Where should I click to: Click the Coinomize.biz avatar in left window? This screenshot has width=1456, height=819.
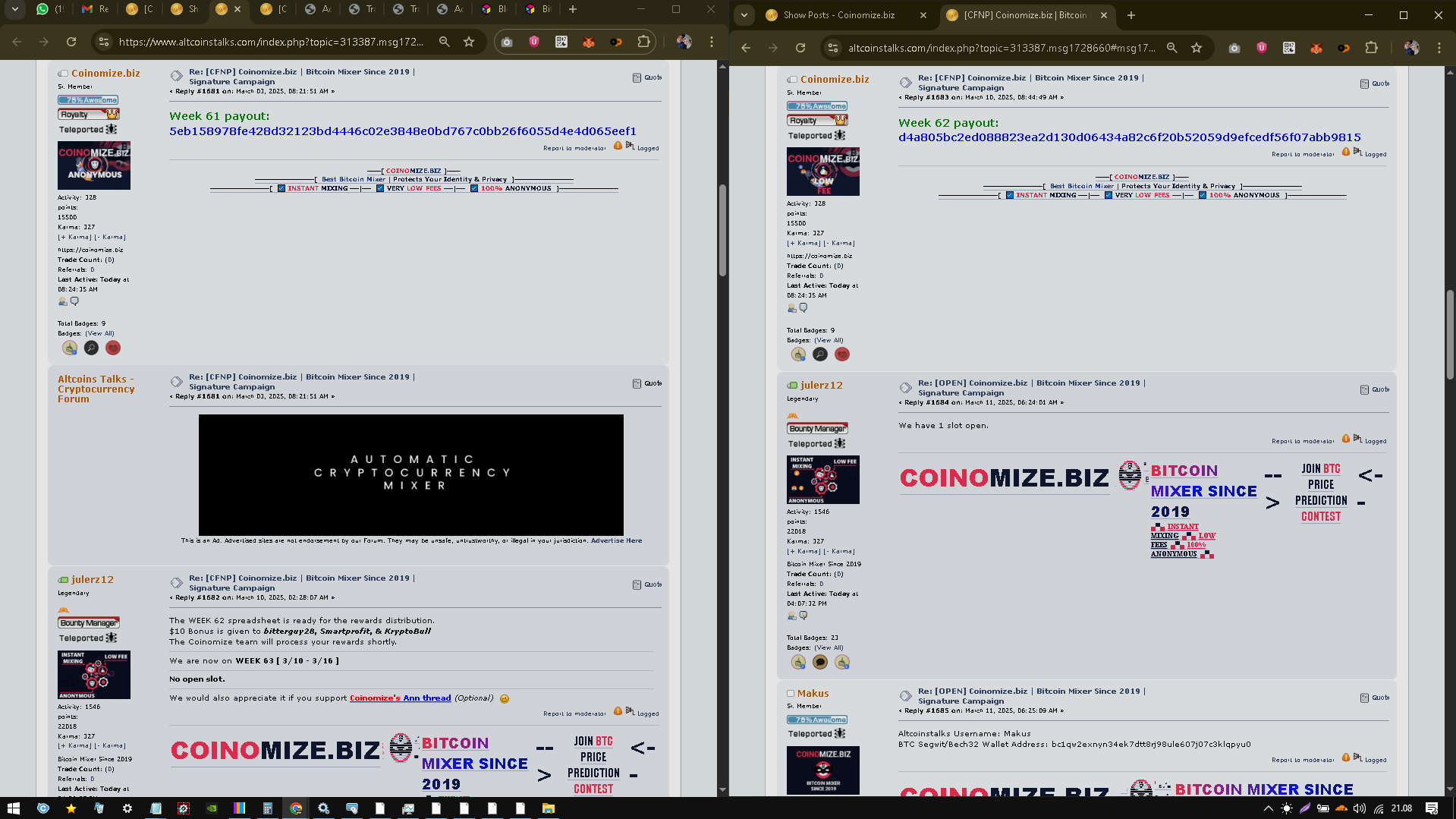tap(94, 165)
